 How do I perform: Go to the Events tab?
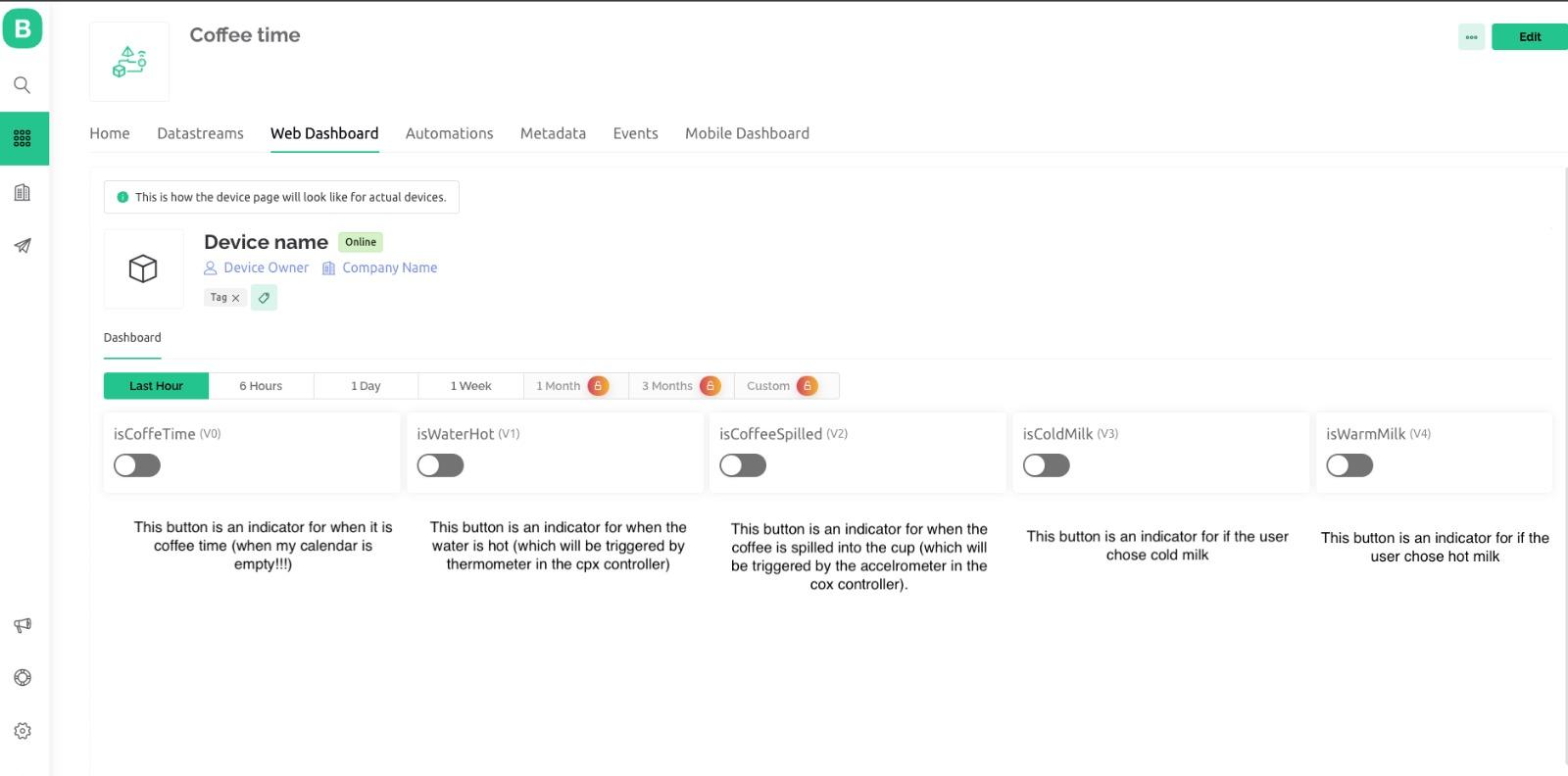click(x=636, y=133)
